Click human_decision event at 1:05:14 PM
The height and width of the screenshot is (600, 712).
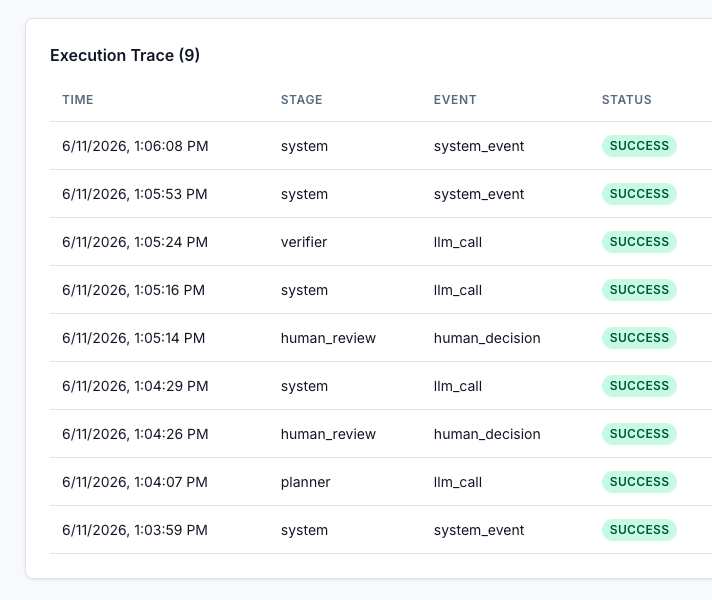487,338
